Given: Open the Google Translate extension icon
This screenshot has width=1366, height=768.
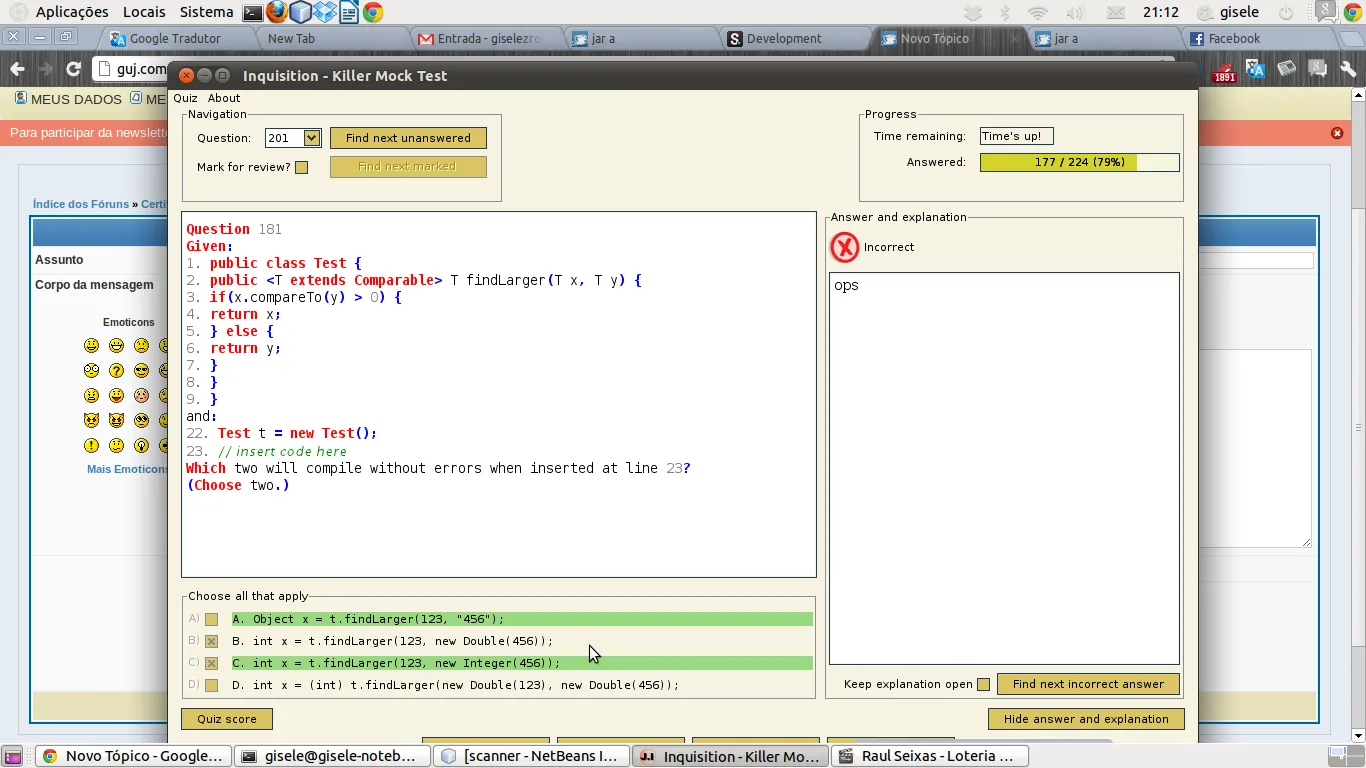Looking at the screenshot, I should [1255, 69].
